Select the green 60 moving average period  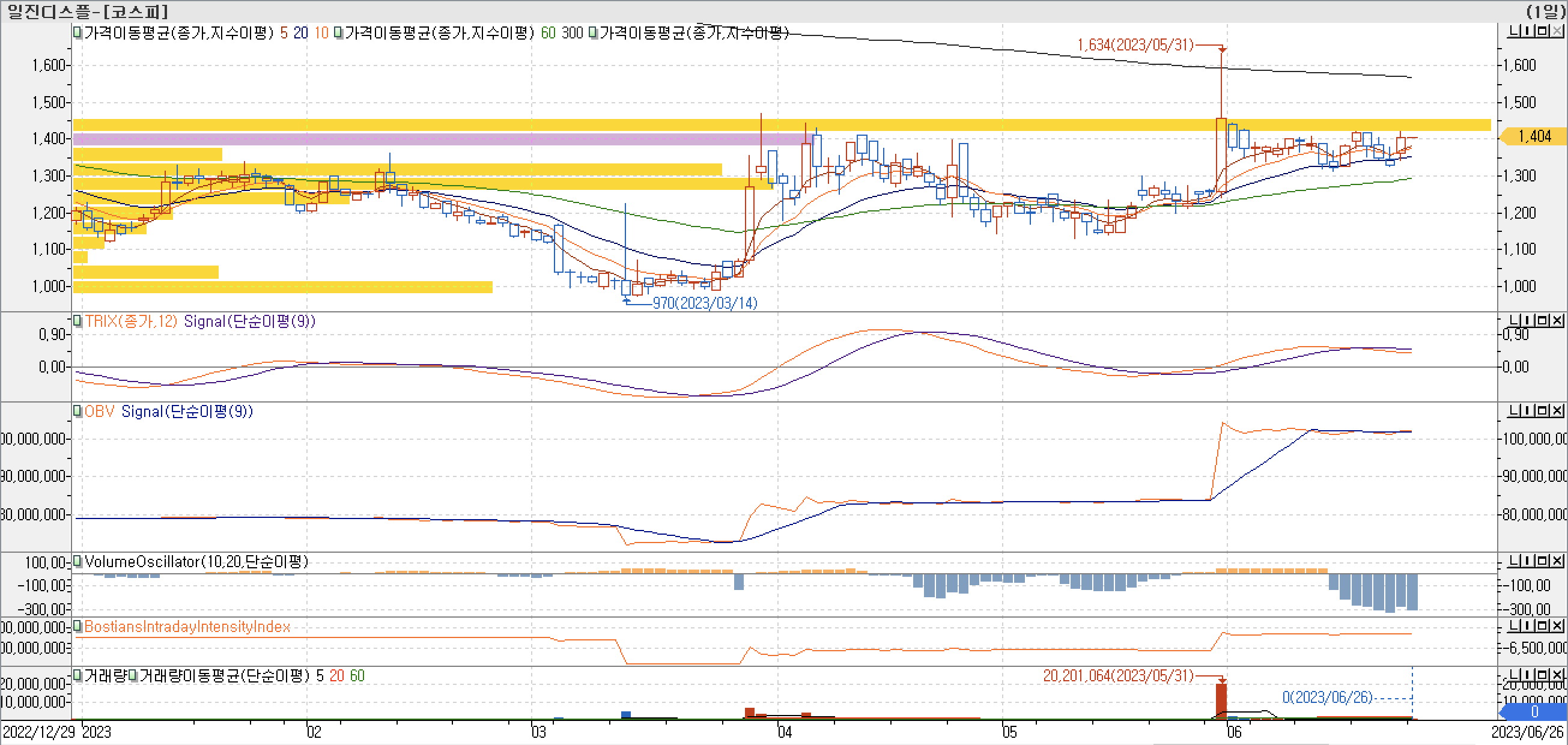pos(548,33)
